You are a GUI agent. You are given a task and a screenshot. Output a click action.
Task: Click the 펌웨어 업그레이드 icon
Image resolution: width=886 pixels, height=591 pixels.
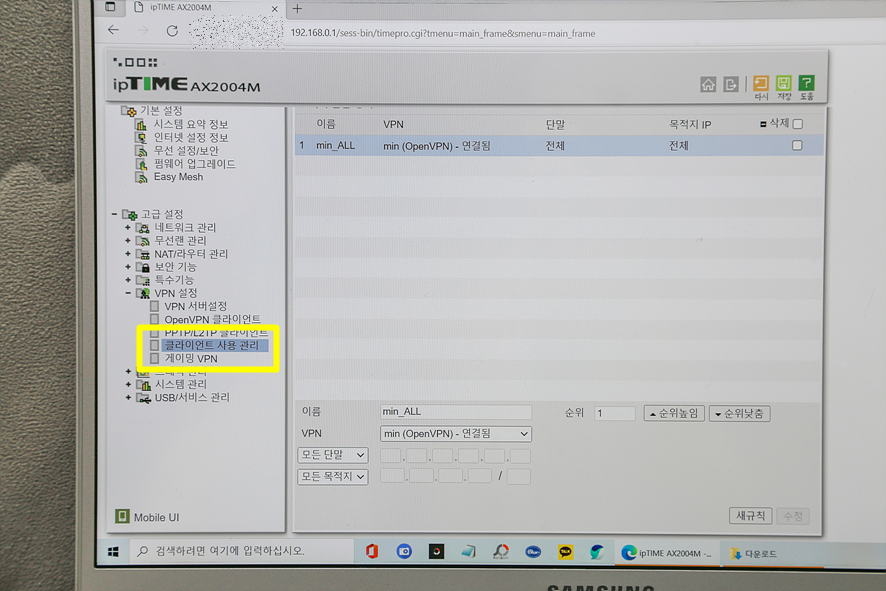(141, 164)
